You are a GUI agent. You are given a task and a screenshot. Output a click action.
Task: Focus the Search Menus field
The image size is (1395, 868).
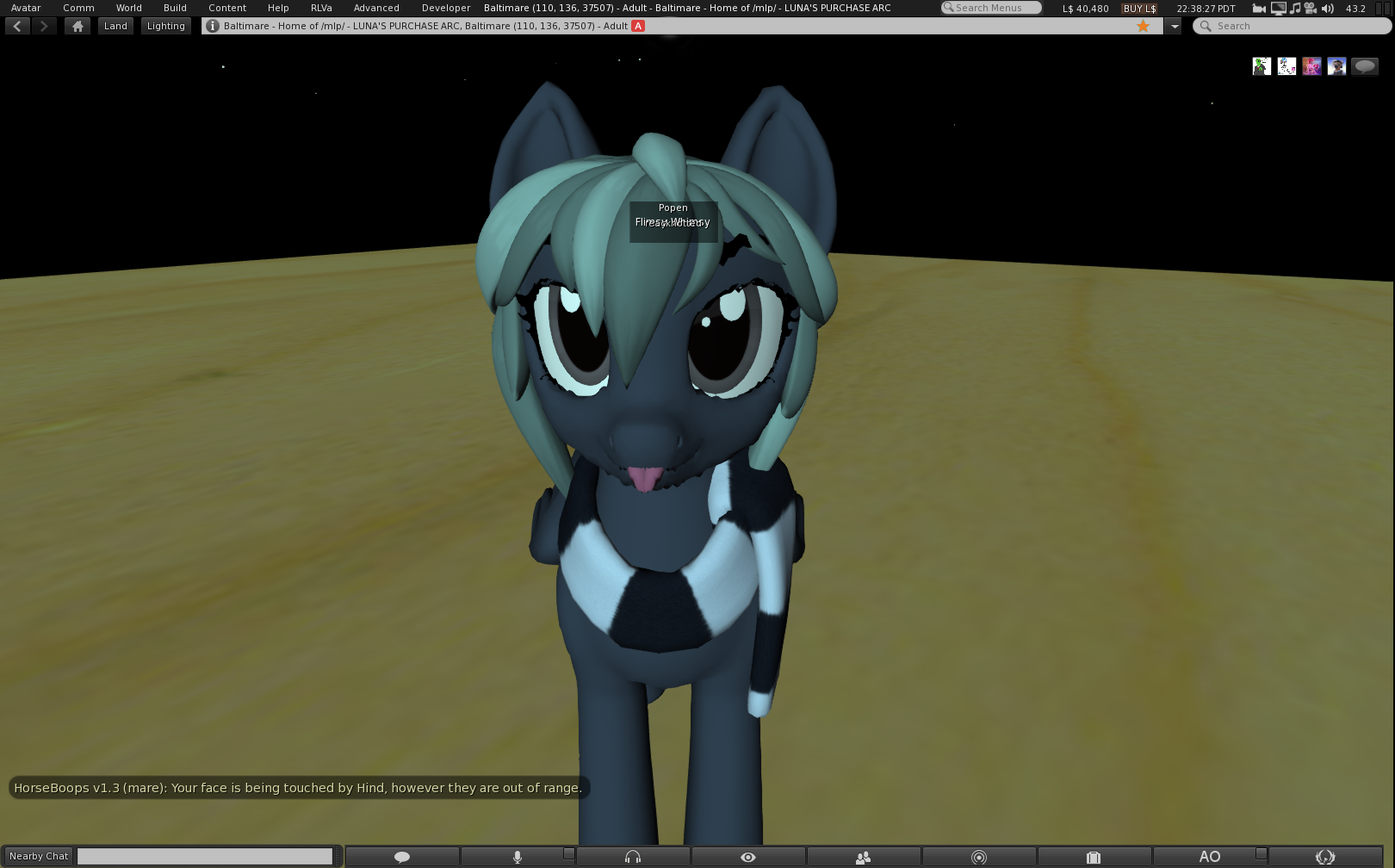coord(991,8)
